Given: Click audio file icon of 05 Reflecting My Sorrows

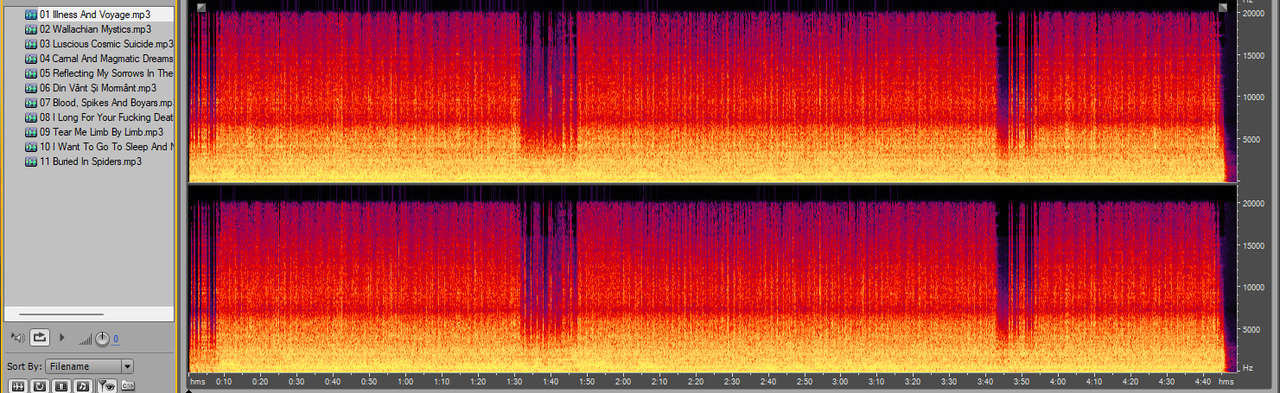Looking at the screenshot, I should 31,73.
